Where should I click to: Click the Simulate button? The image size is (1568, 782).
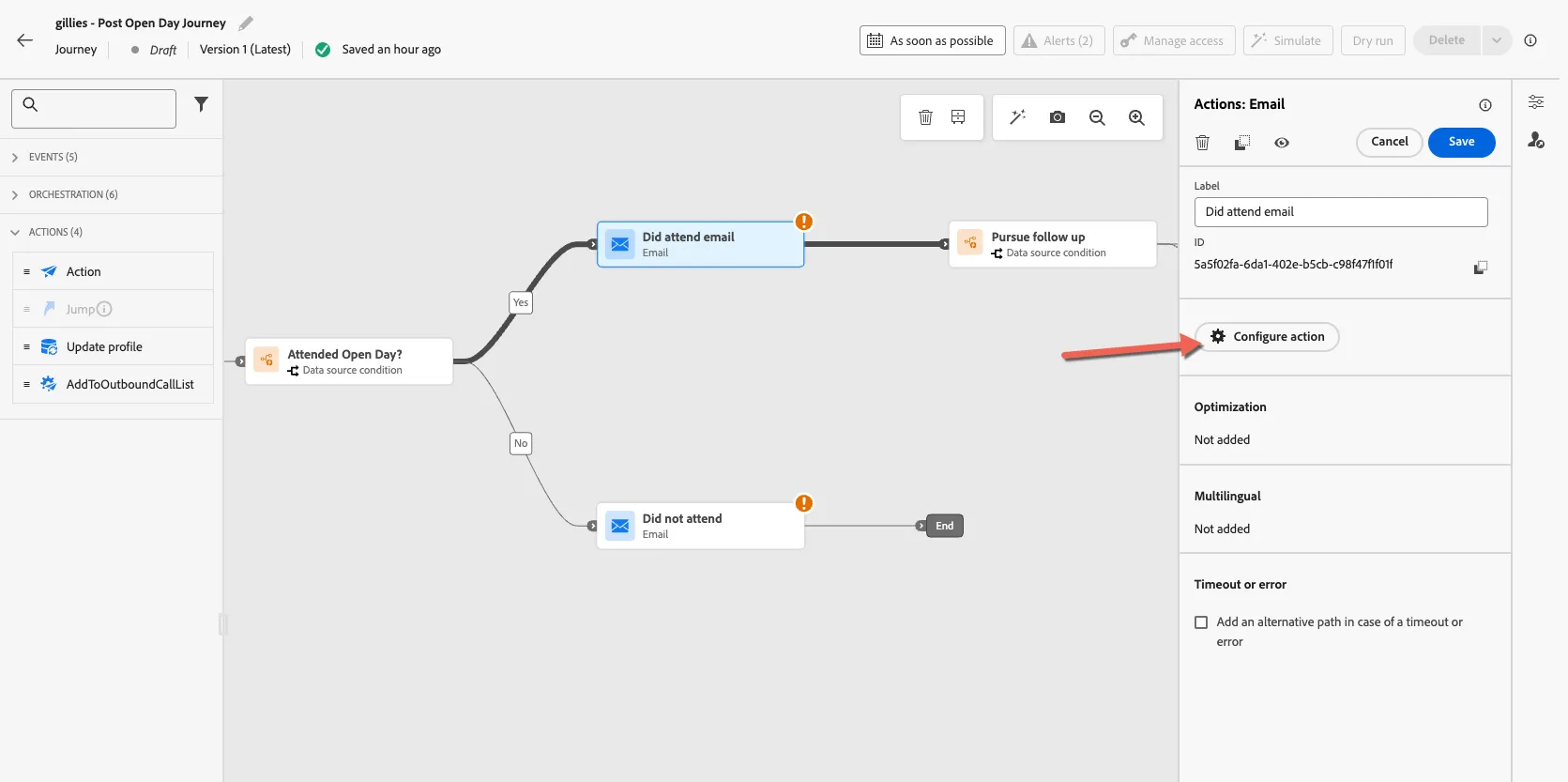(x=1287, y=40)
